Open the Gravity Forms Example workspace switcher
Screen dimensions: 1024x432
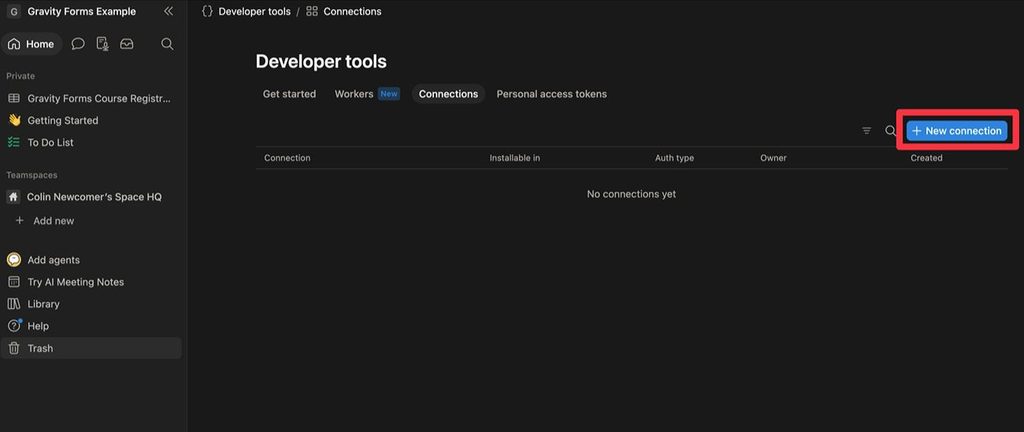[72, 12]
